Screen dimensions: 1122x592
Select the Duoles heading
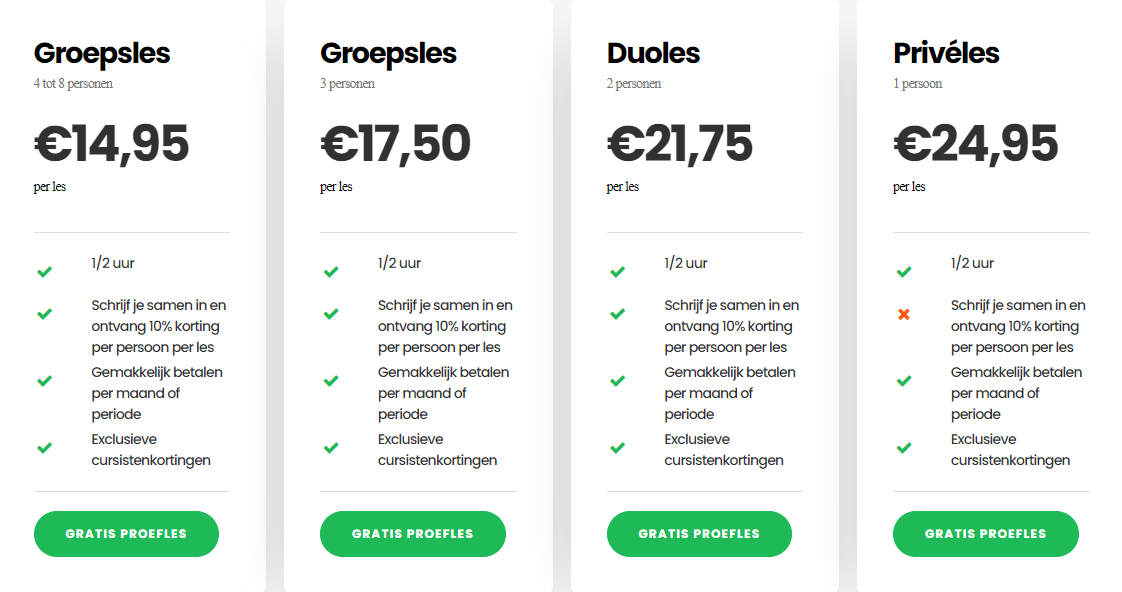(653, 53)
